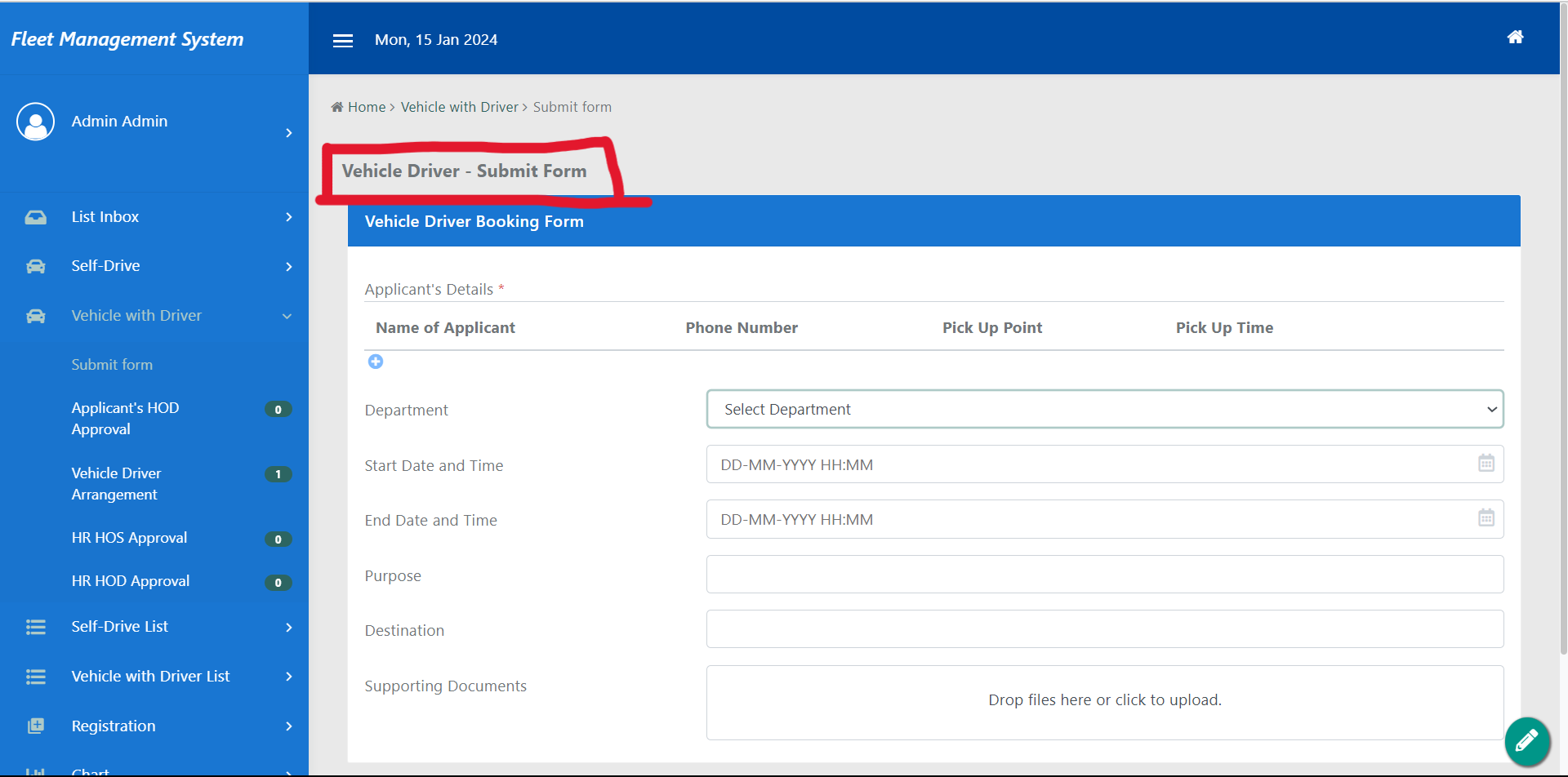Screen dimensions: 1568x777
Task: Click Fleet Management System title
Action: tap(127, 39)
